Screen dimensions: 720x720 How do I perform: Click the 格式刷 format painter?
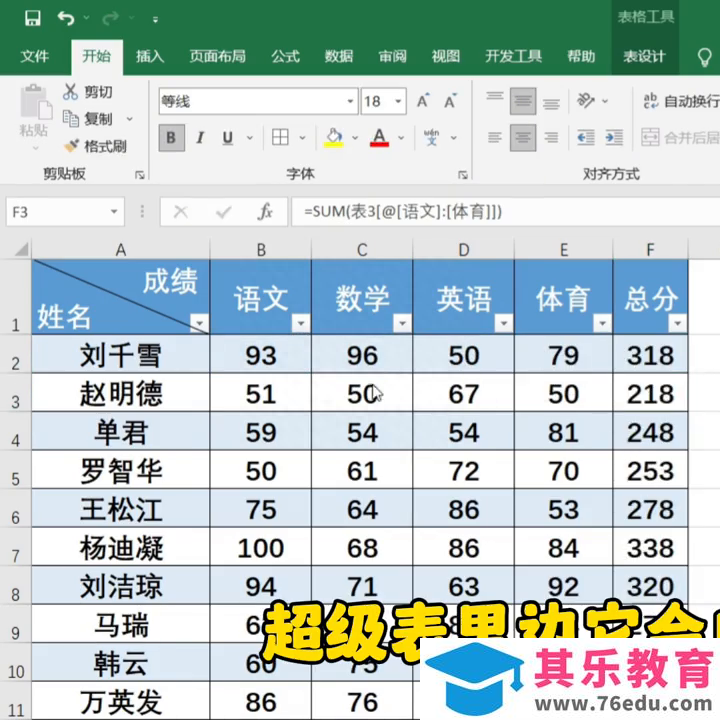click(x=96, y=146)
